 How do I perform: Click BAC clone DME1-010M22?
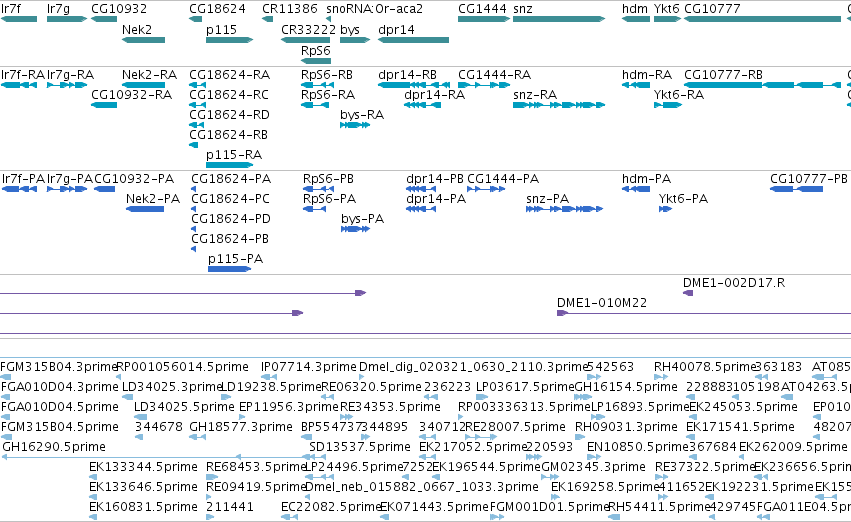[602, 303]
